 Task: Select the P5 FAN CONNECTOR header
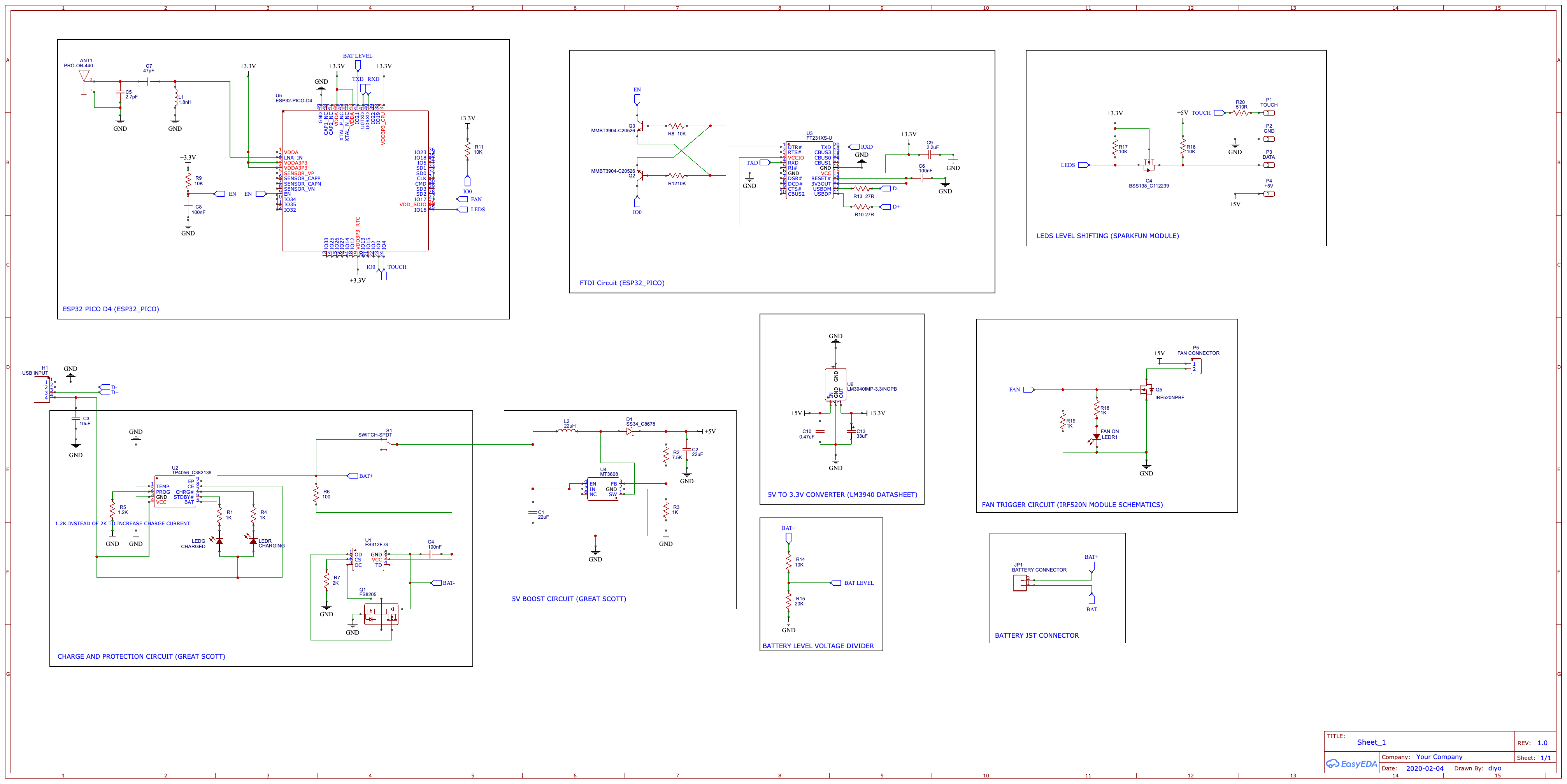[1195, 366]
